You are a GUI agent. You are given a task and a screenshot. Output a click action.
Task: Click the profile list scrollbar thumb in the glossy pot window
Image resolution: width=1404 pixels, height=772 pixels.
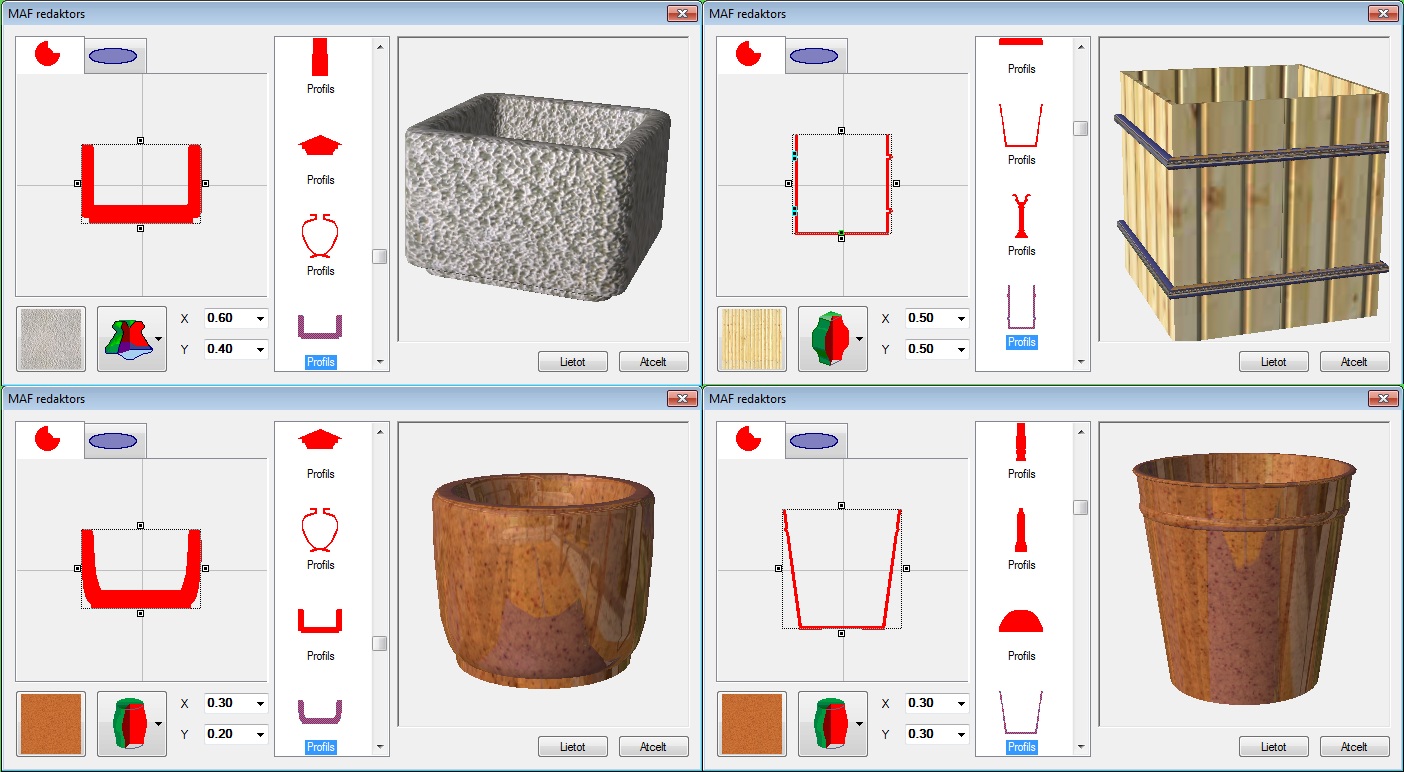point(380,643)
